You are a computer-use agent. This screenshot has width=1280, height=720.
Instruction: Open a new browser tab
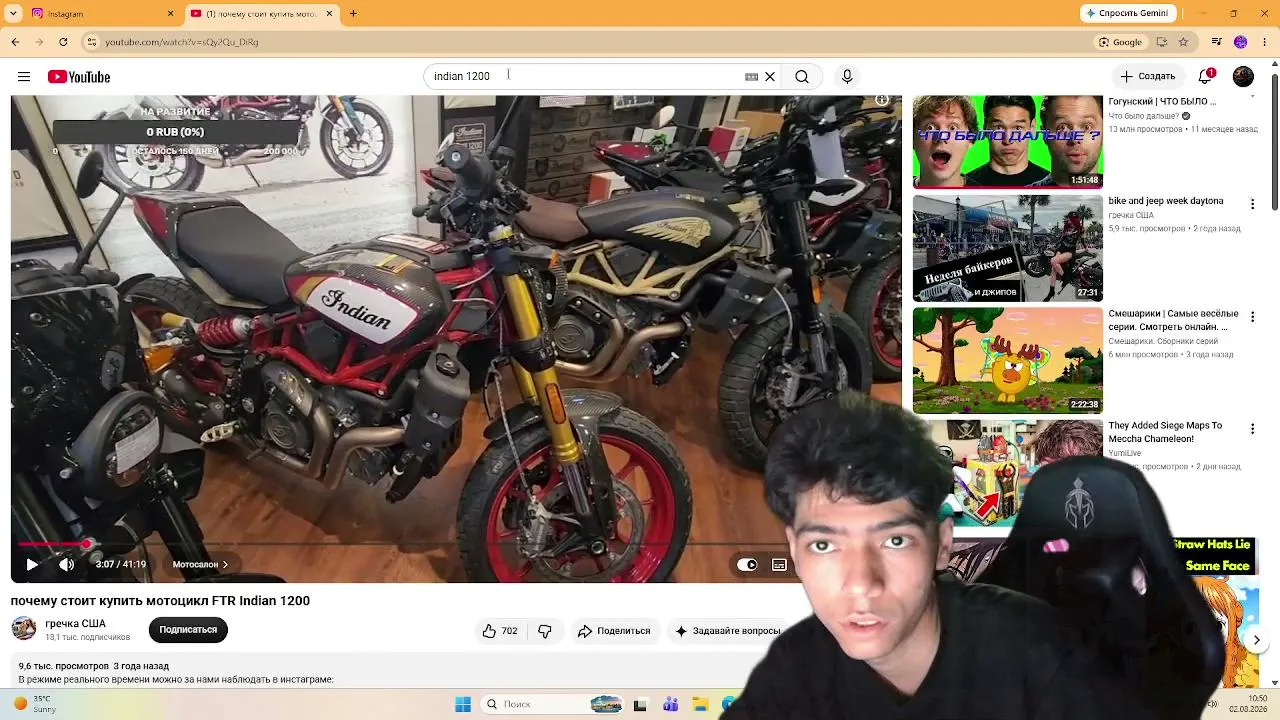353,14
